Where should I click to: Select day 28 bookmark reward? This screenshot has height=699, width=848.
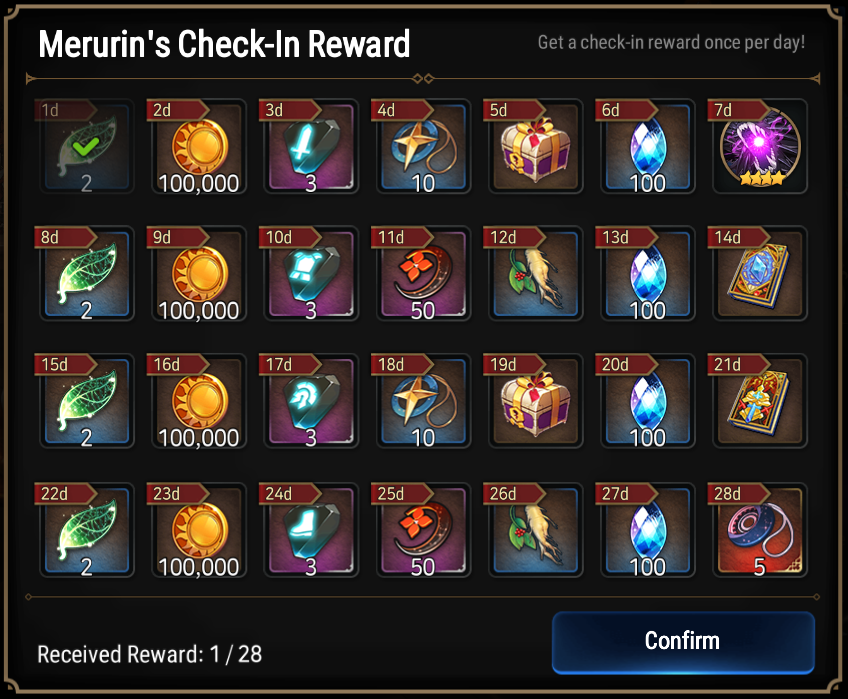click(760, 530)
